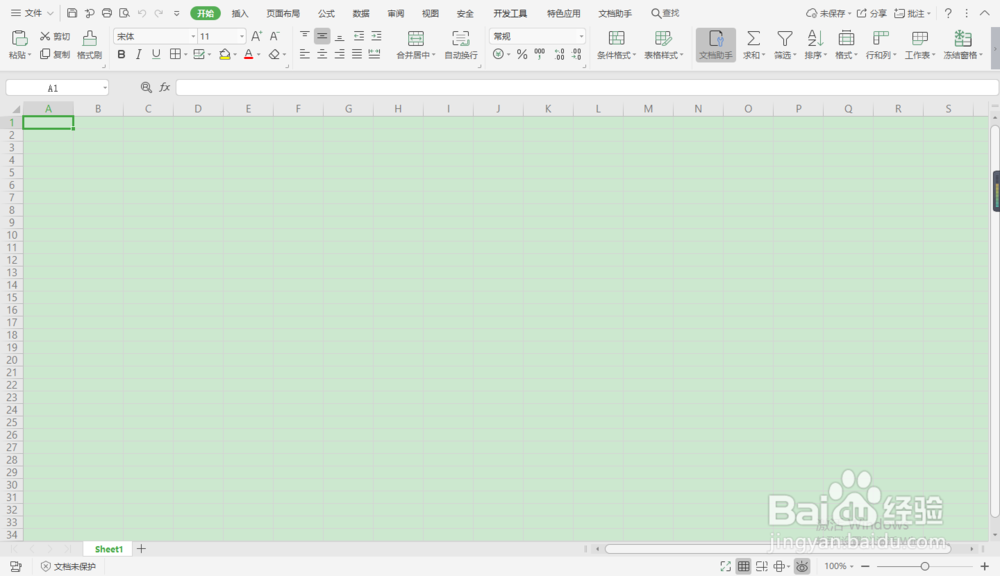Image resolution: width=1000 pixels, height=576 pixels.
Task: Click the Freeze Panes (冻结窗格) icon
Action: point(962,39)
